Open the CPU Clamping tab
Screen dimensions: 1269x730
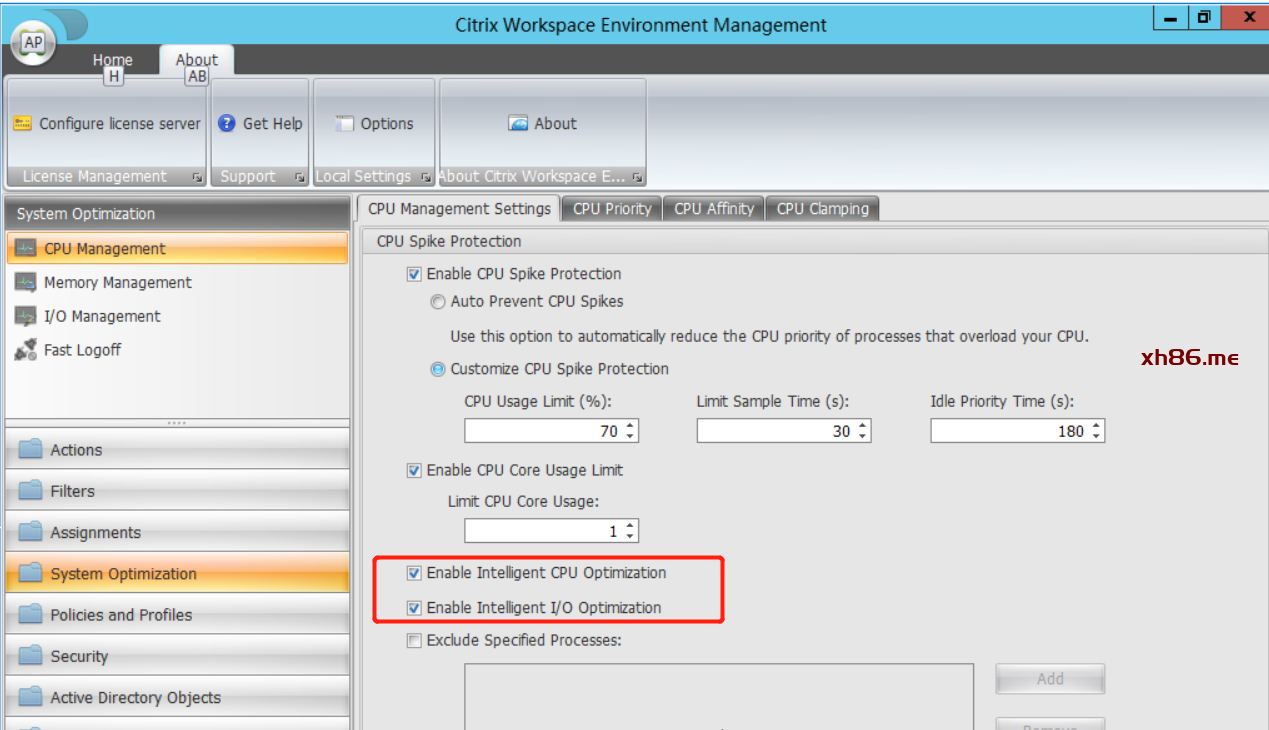tap(822, 208)
